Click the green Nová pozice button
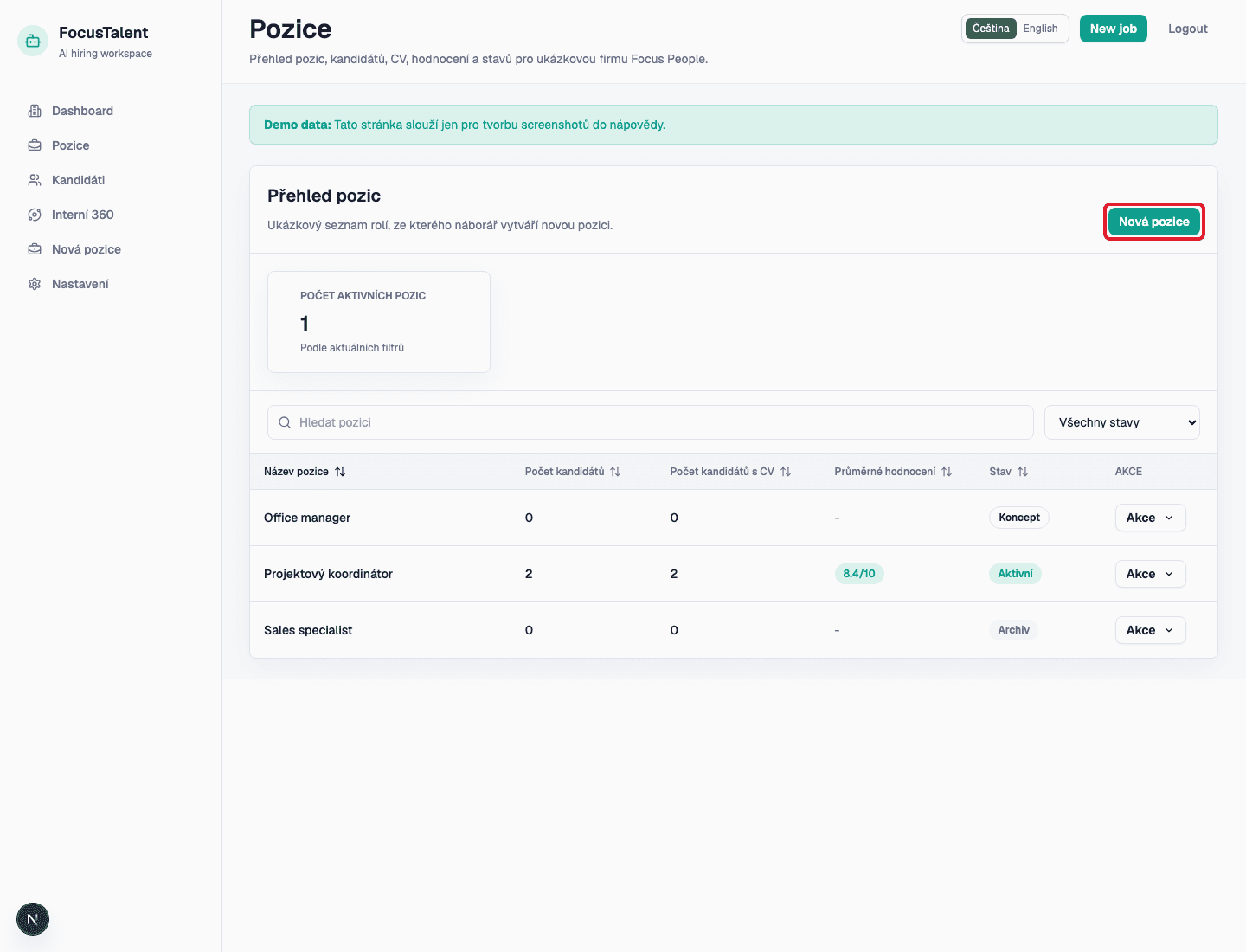1246x952 pixels. pyautogui.click(x=1154, y=222)
